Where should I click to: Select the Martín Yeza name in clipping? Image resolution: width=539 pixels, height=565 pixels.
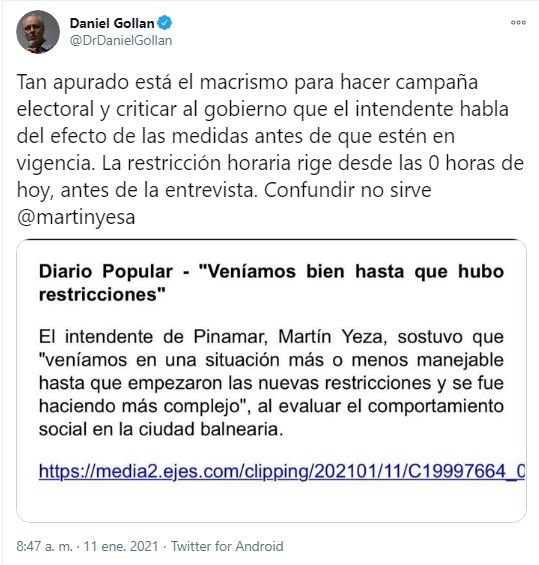[x=333, y=337]
